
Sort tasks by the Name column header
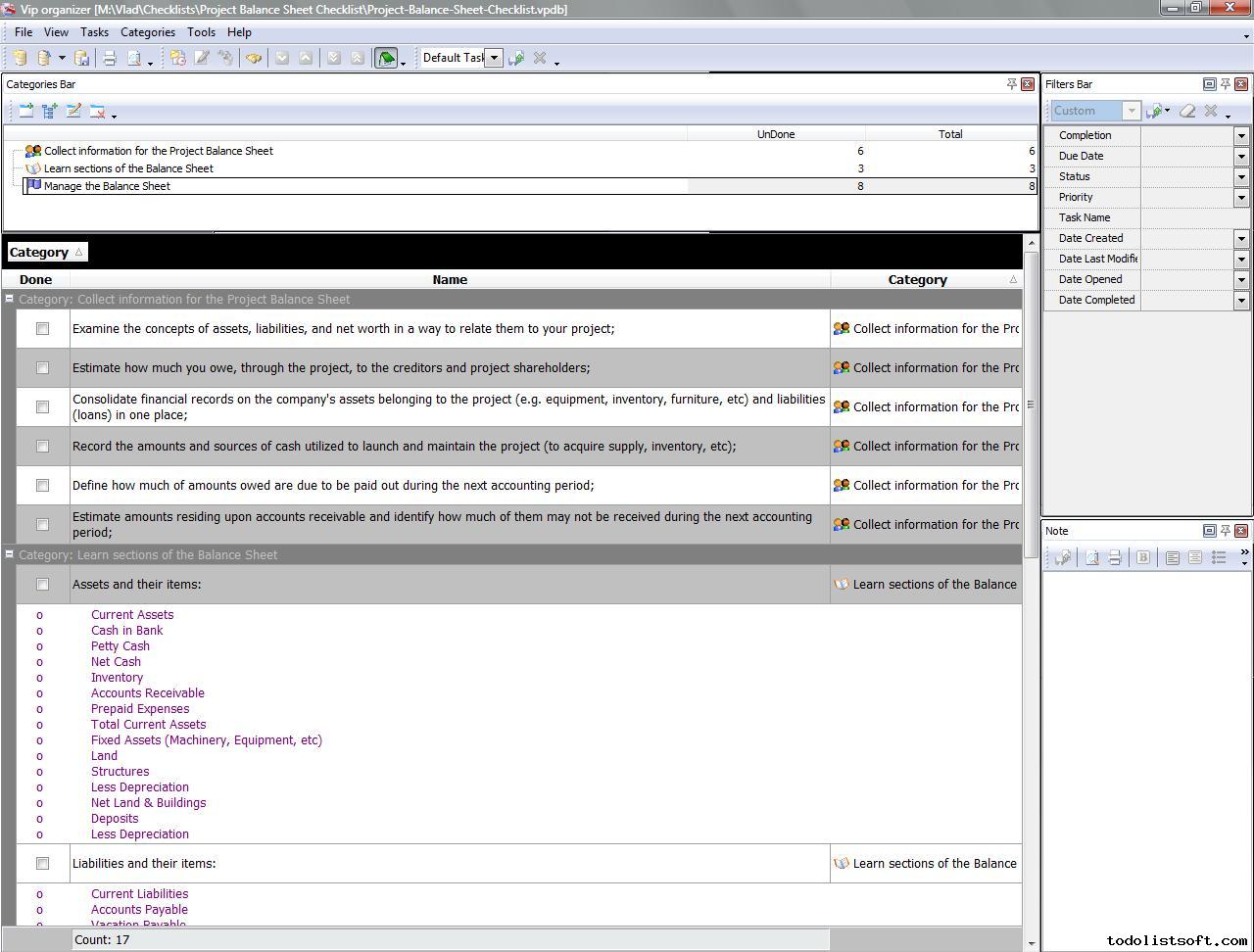click(x=450, y=280)
